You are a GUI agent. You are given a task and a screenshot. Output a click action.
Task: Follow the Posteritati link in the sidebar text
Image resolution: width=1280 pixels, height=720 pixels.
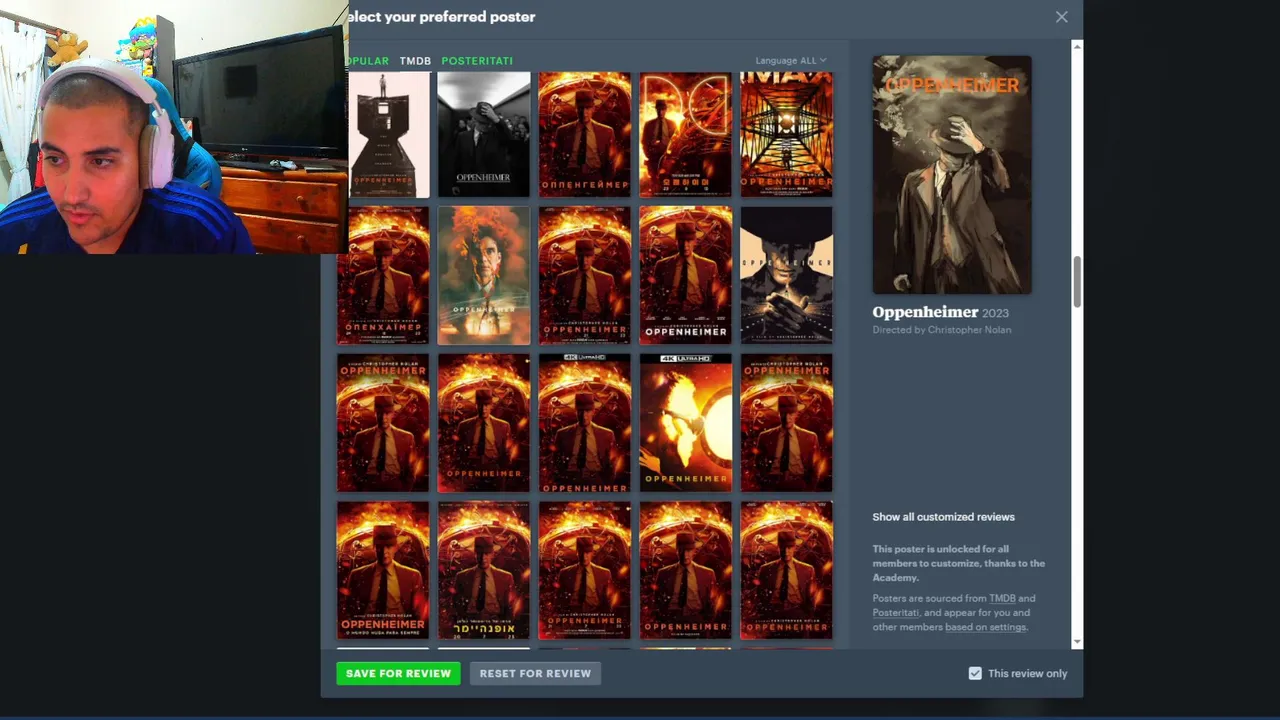[x=895, y=612]
